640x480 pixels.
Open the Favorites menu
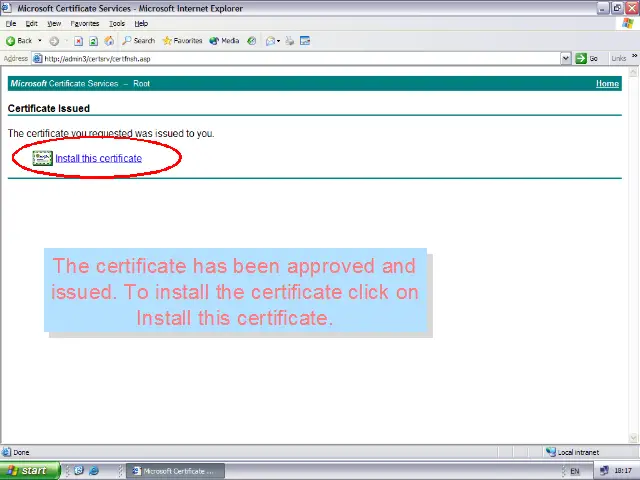pyautogui.click(x=85, y=24)
